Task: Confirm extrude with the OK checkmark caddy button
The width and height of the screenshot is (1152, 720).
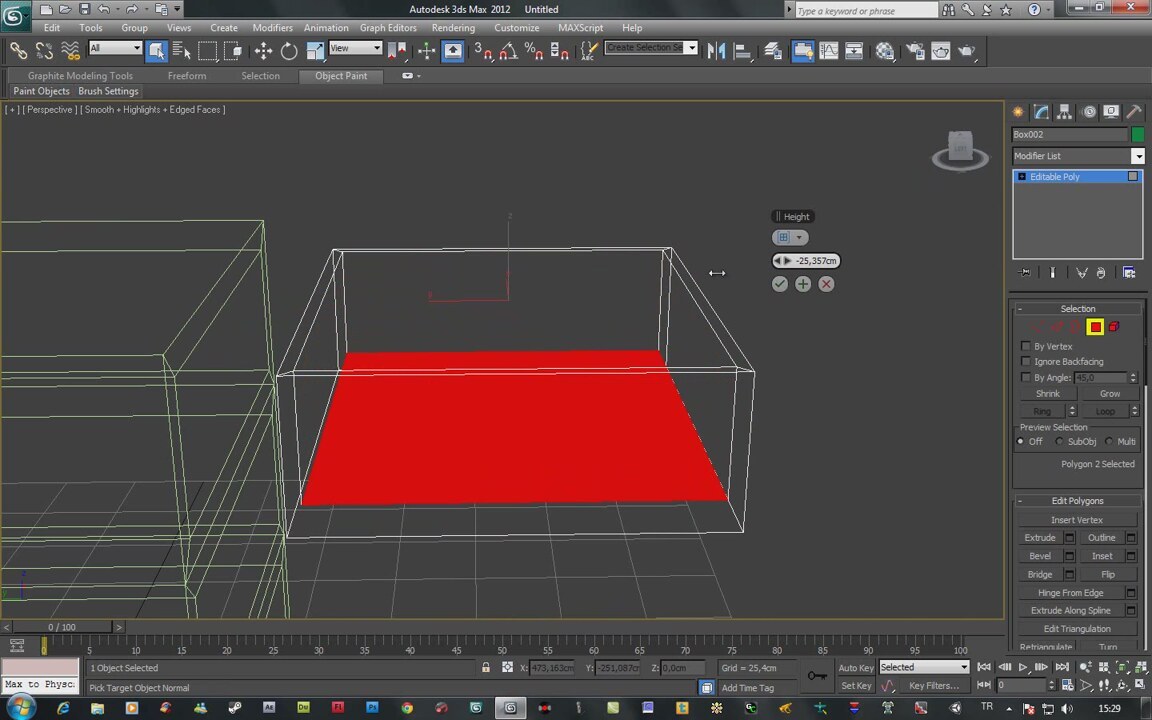Action: pyautogui.click(x=780, y=284)
